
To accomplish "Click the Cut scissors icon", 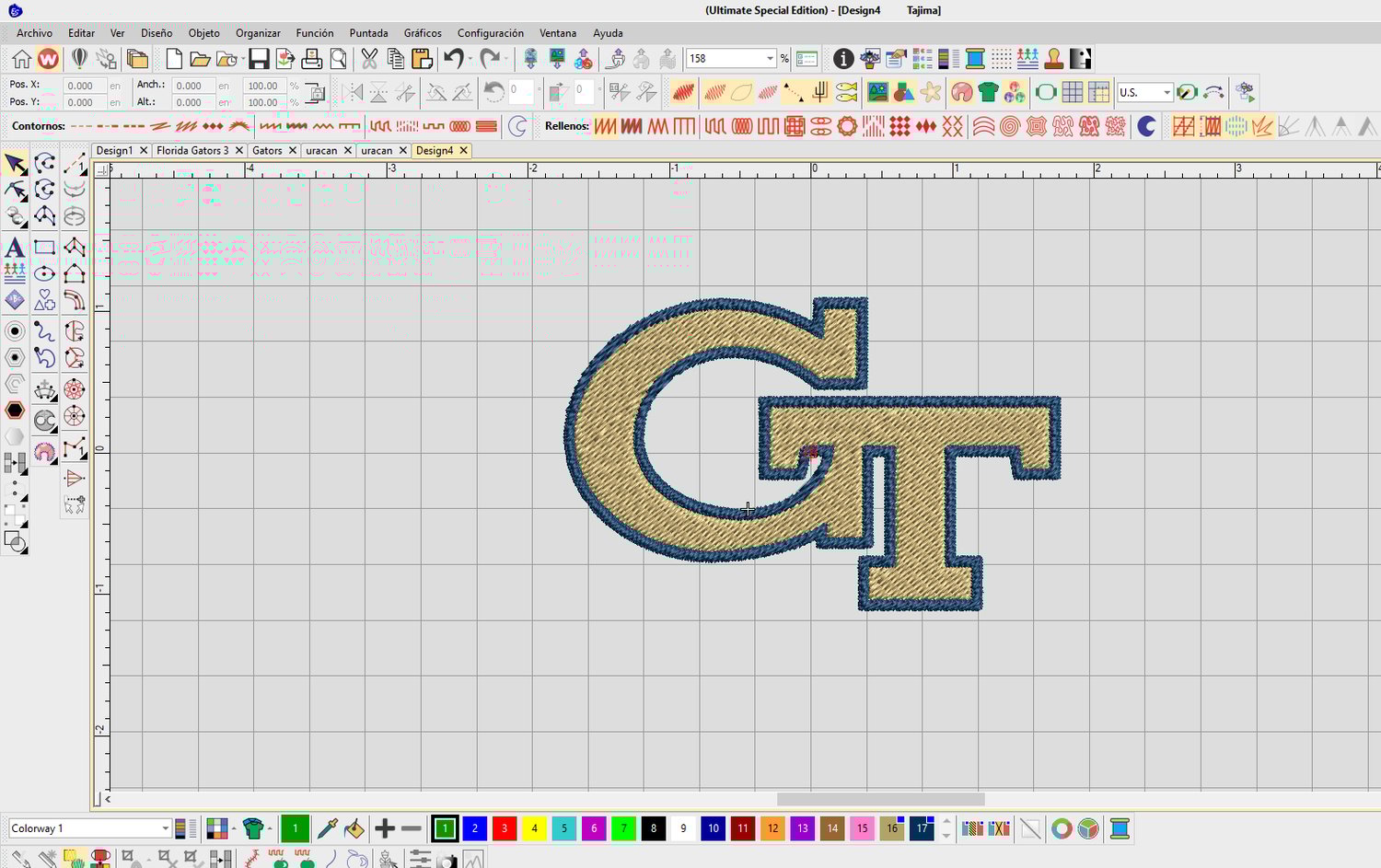I will coord(369,59).
